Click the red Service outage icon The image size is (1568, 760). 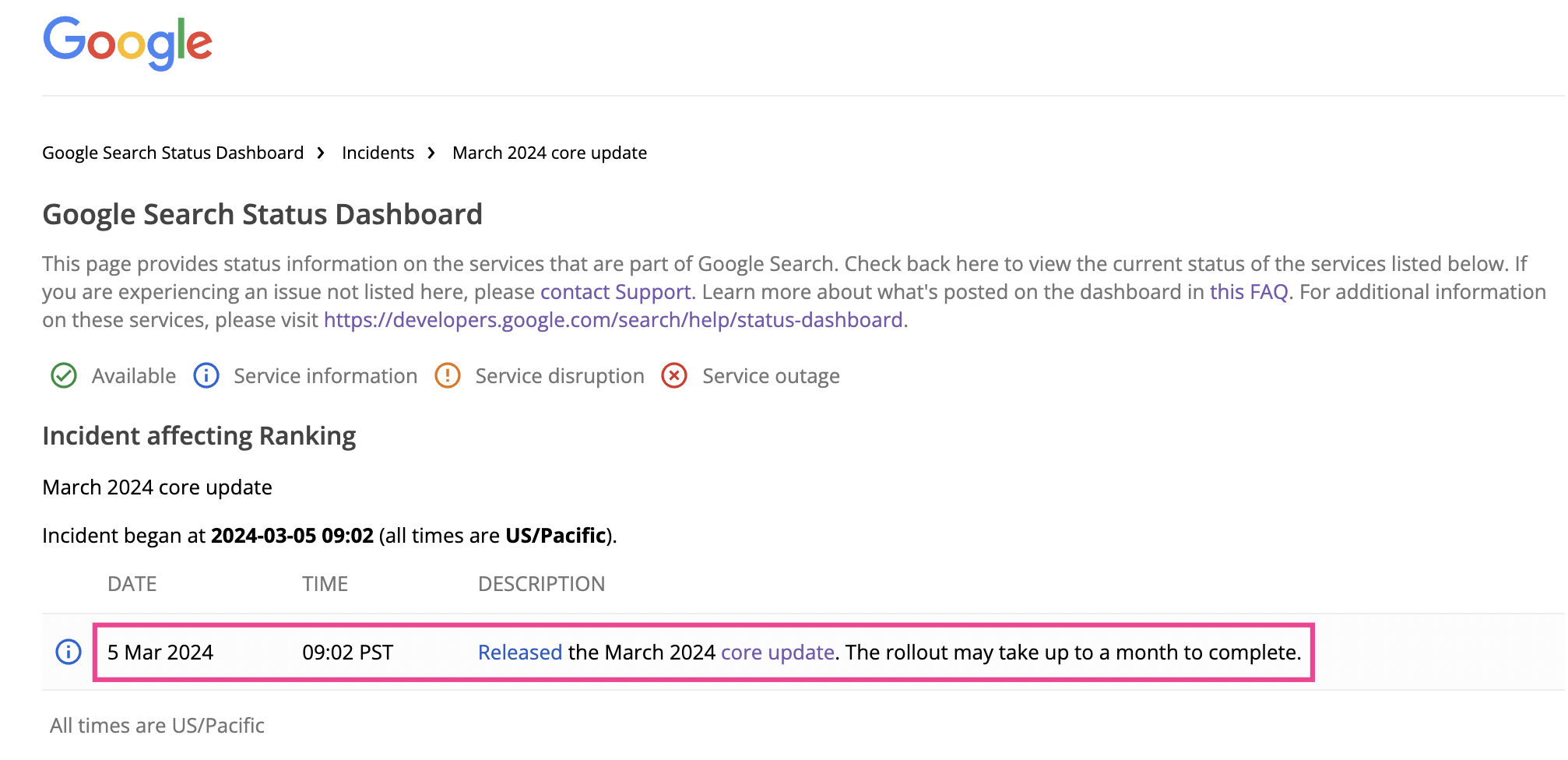coord(674,376)
